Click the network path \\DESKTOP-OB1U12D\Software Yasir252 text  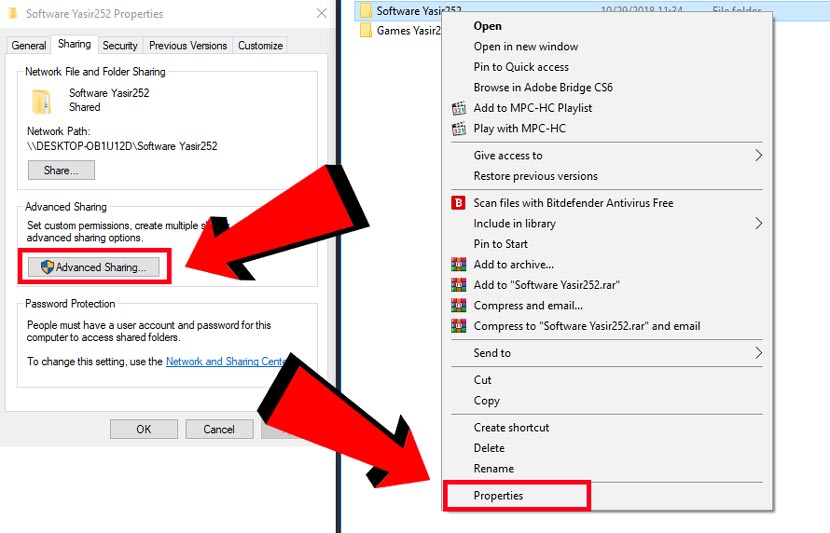[x=122, y=146]
